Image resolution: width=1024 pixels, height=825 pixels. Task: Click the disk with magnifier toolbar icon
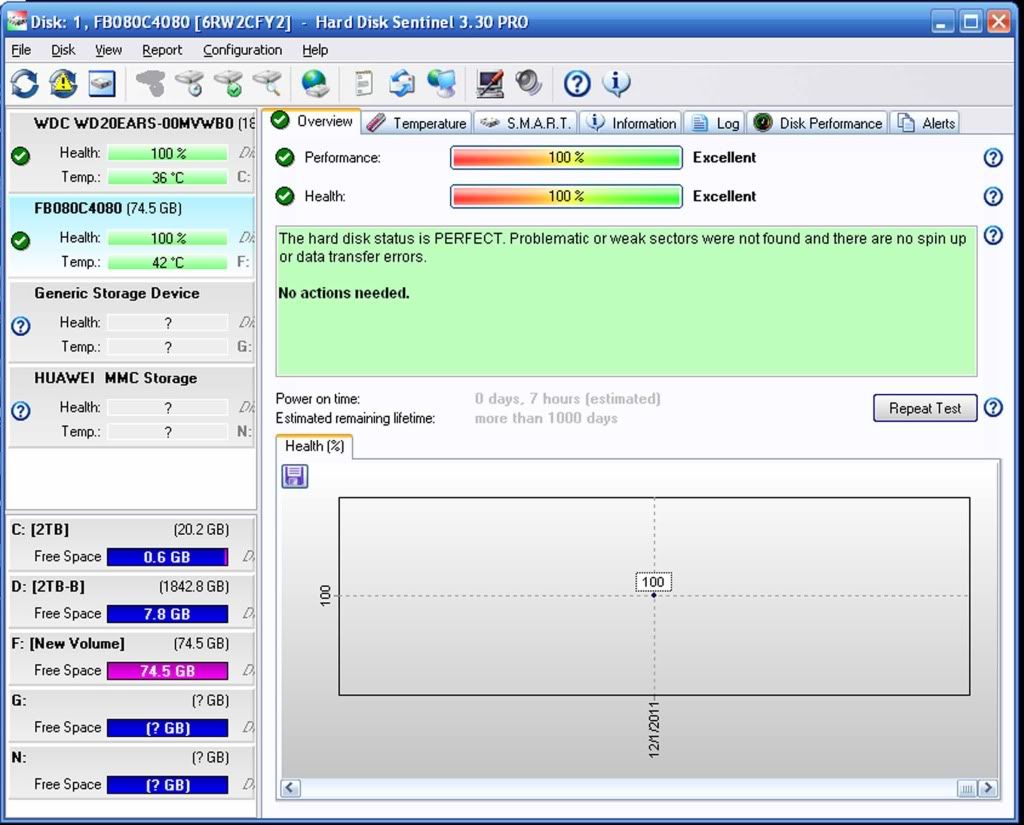click(268, 83)
